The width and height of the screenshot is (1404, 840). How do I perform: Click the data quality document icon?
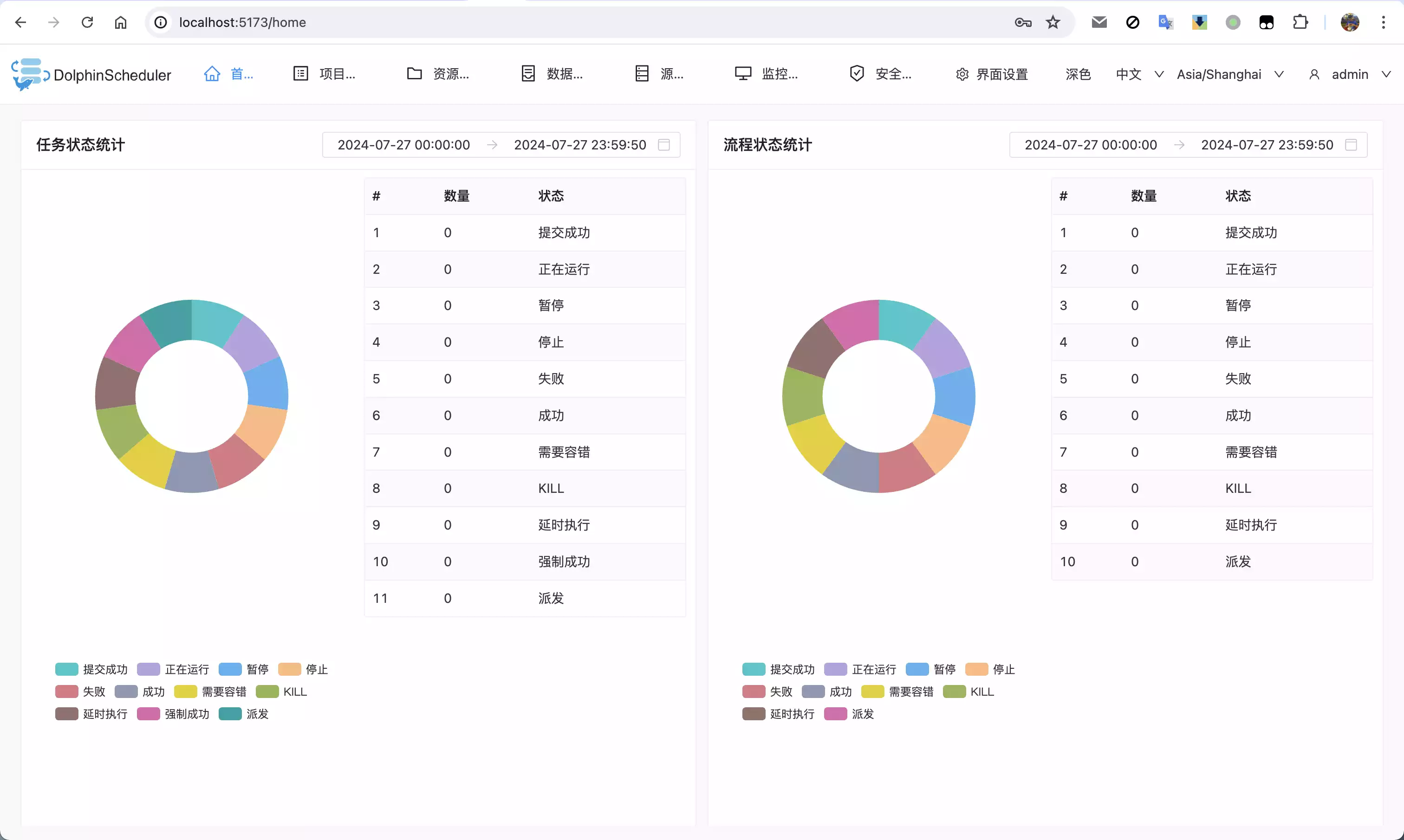[528, 74]
